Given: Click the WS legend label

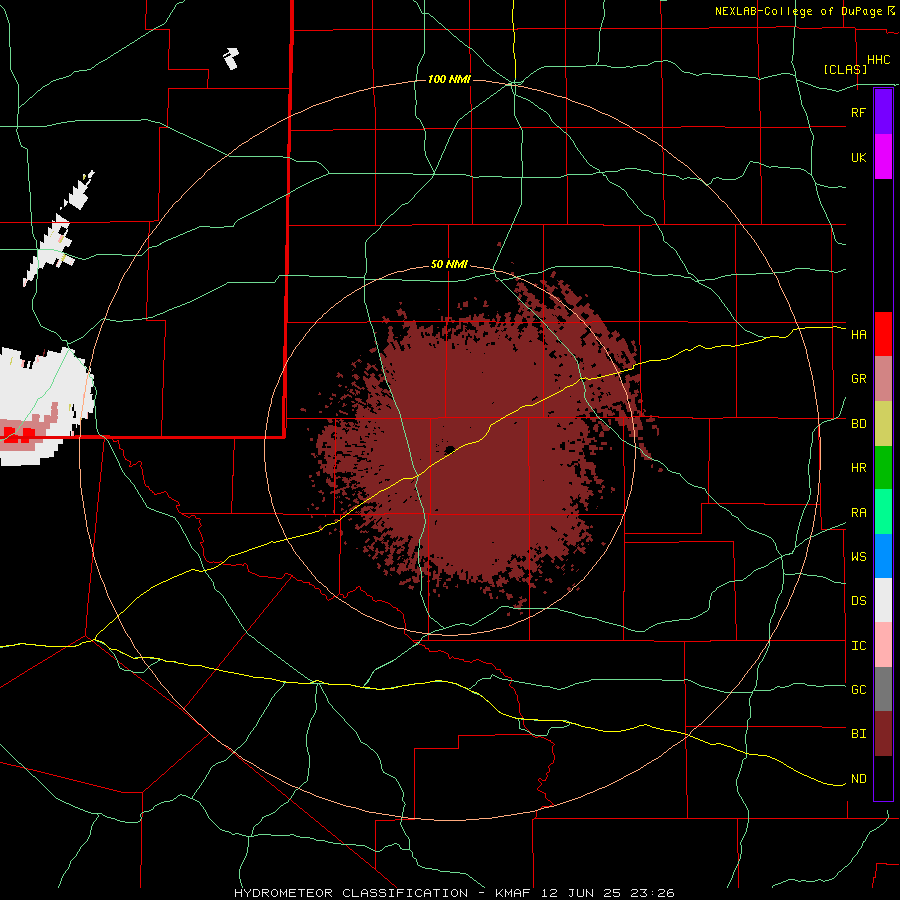Looking at the screenshot, I should click(x=859, y=556).
